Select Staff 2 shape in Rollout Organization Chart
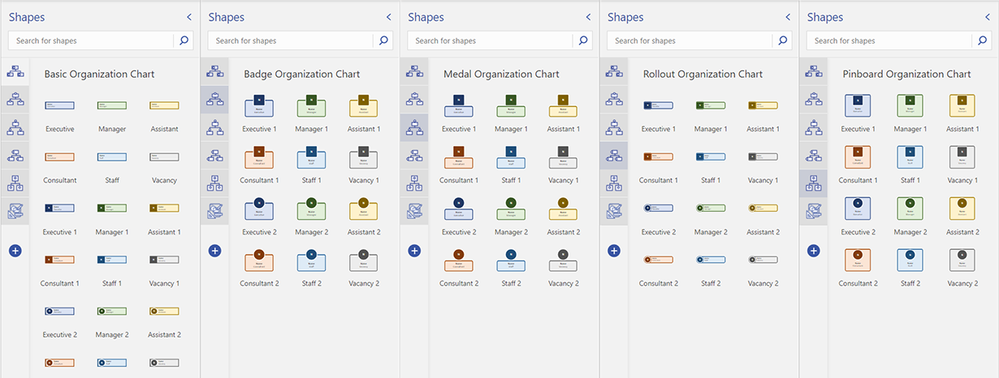Image resolution: width=999 pixels, height=378 pixels. point(711,259)
